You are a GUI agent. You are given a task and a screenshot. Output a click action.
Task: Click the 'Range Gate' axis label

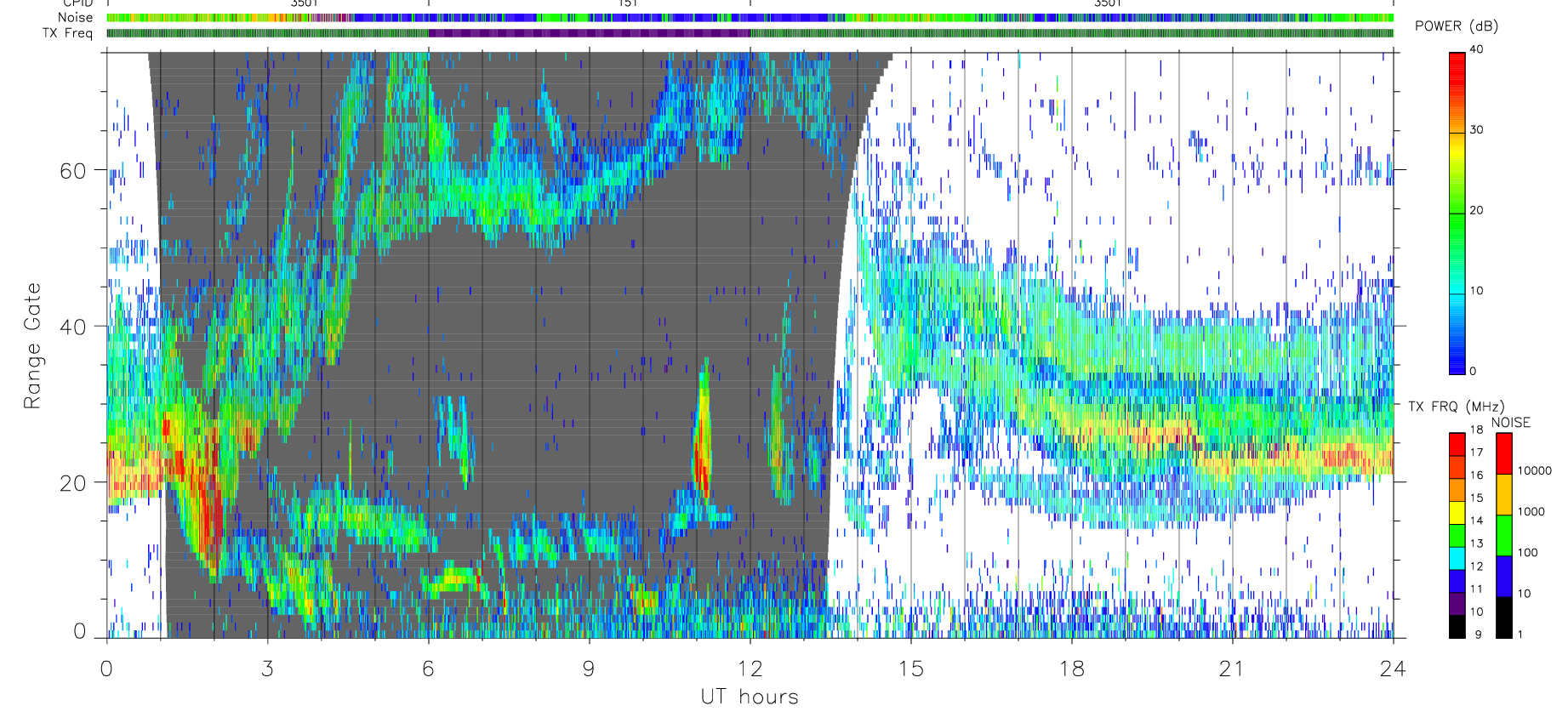(x=32, y=345)
